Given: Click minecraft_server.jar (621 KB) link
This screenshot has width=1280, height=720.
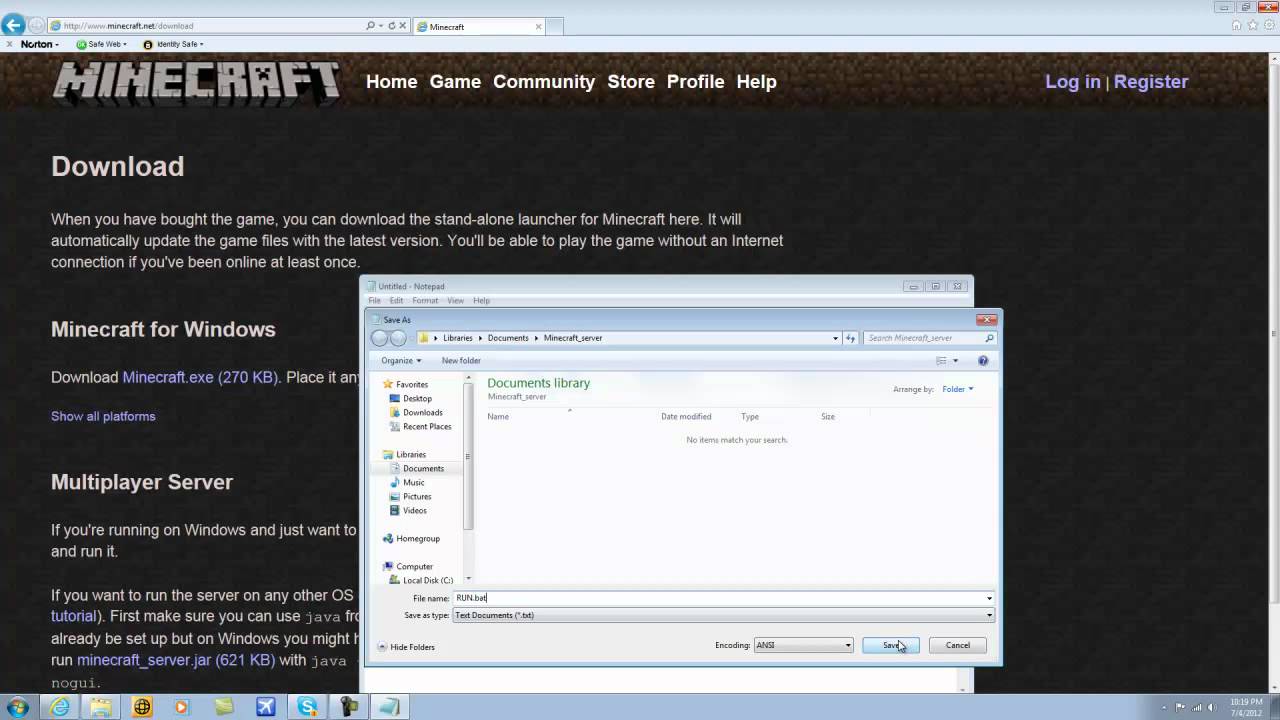Looking at the screenshot, I should 176,660.
